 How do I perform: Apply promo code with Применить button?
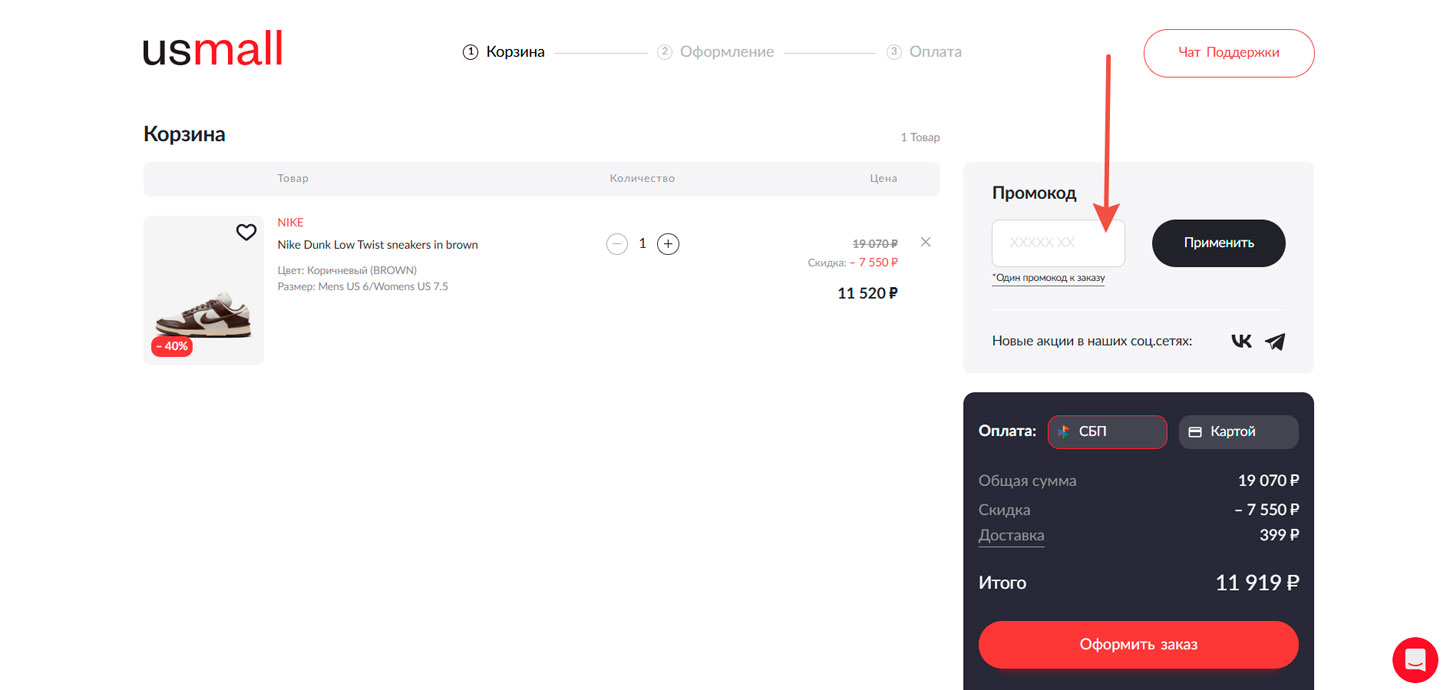[x=1218, y=243]
